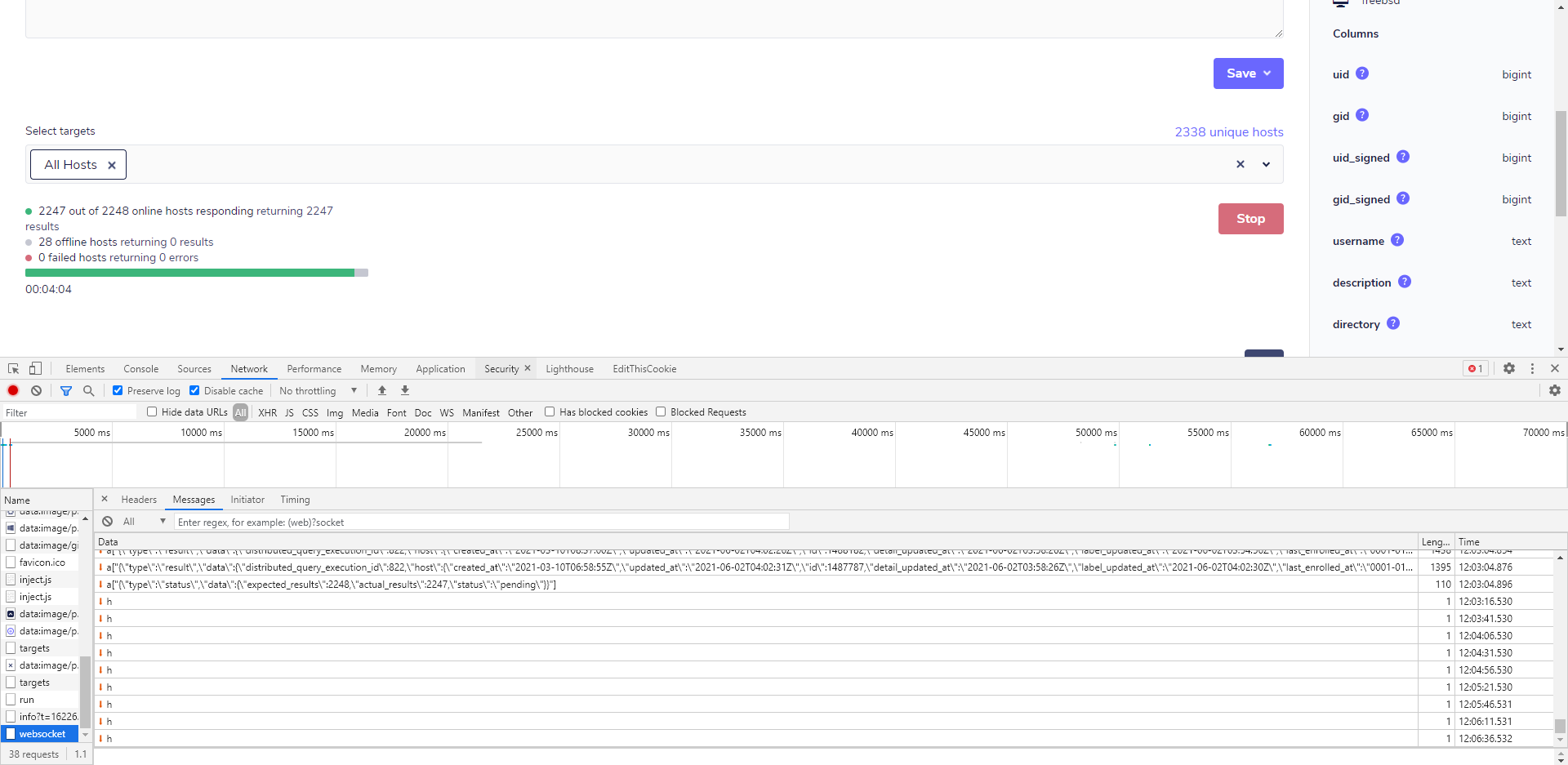Click the help icon next to directory
This screenshot has height=765, width=1568.
point(1393,323)
